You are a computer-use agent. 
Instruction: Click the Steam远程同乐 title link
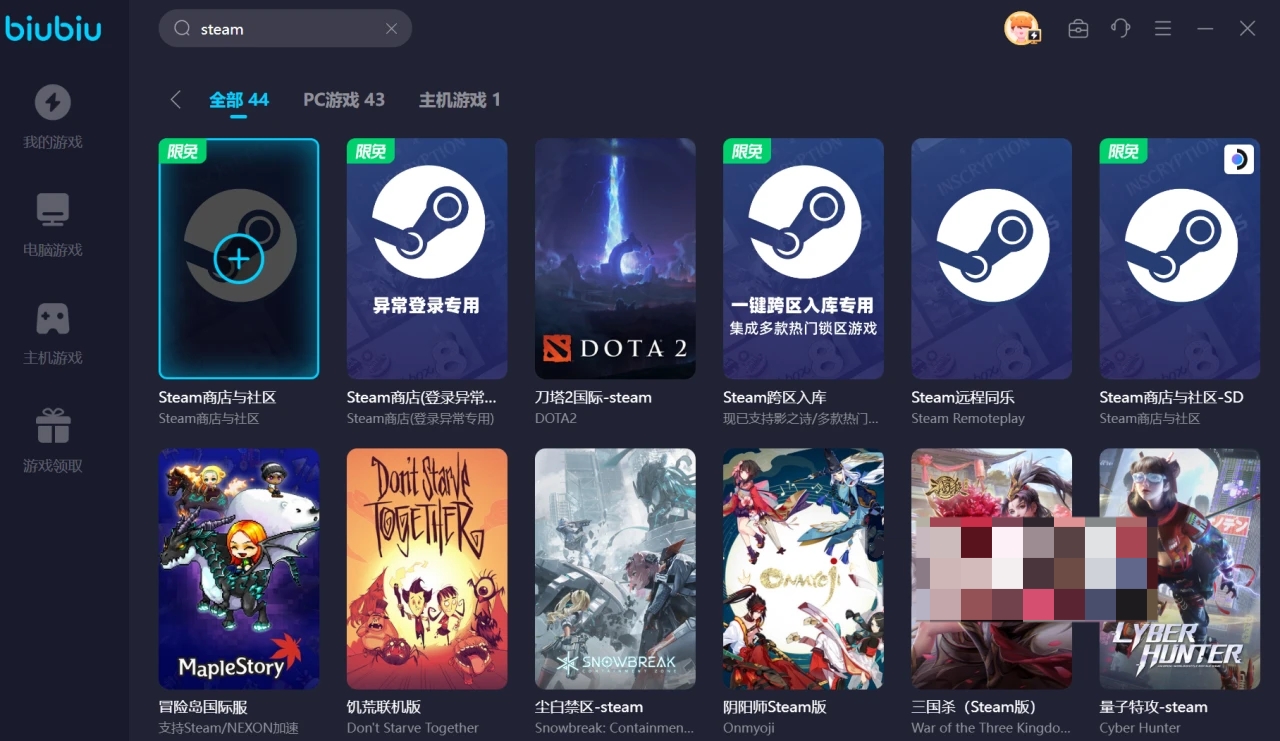pos(963,397)
